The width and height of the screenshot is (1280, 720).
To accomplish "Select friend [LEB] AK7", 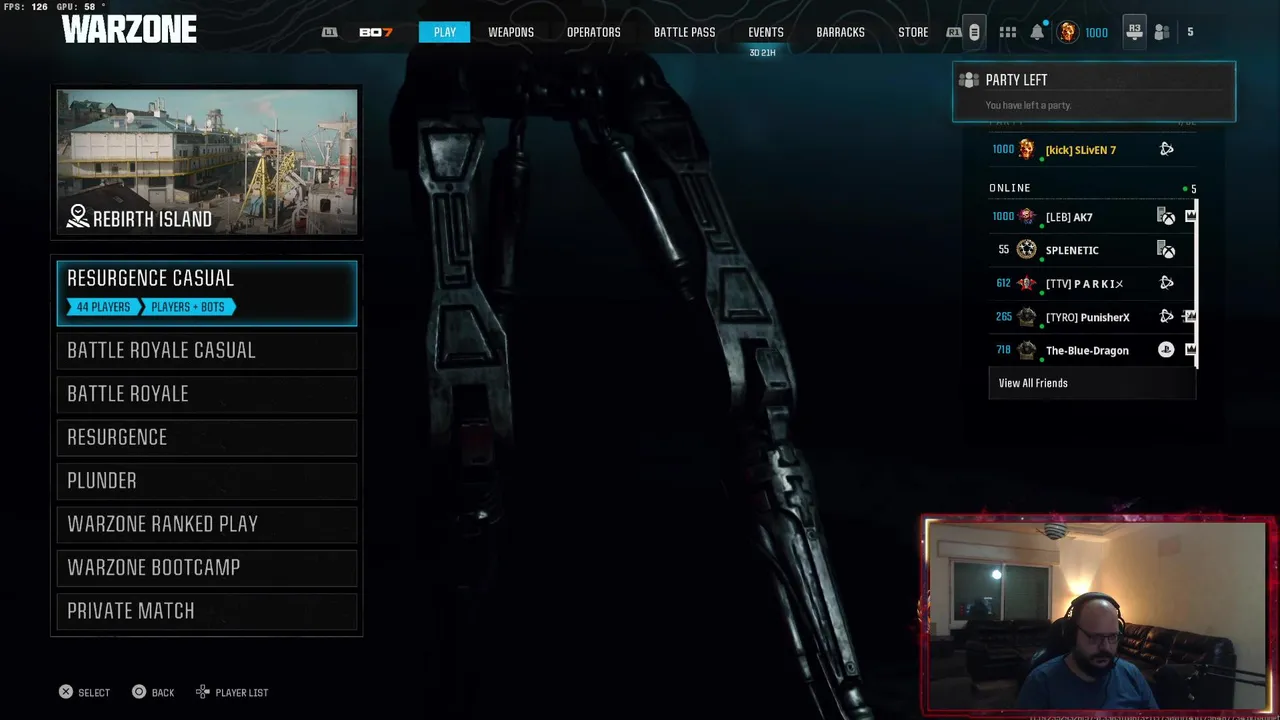I will (x=1092, y=217).
